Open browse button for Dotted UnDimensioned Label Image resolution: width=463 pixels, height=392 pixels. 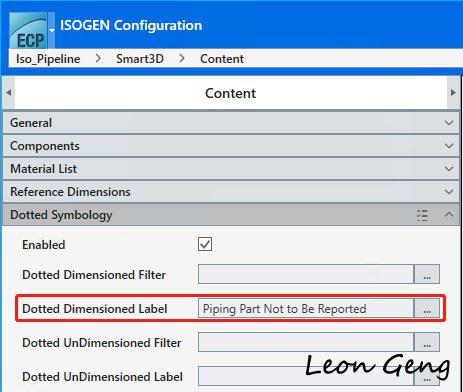(x=427, y=376)
